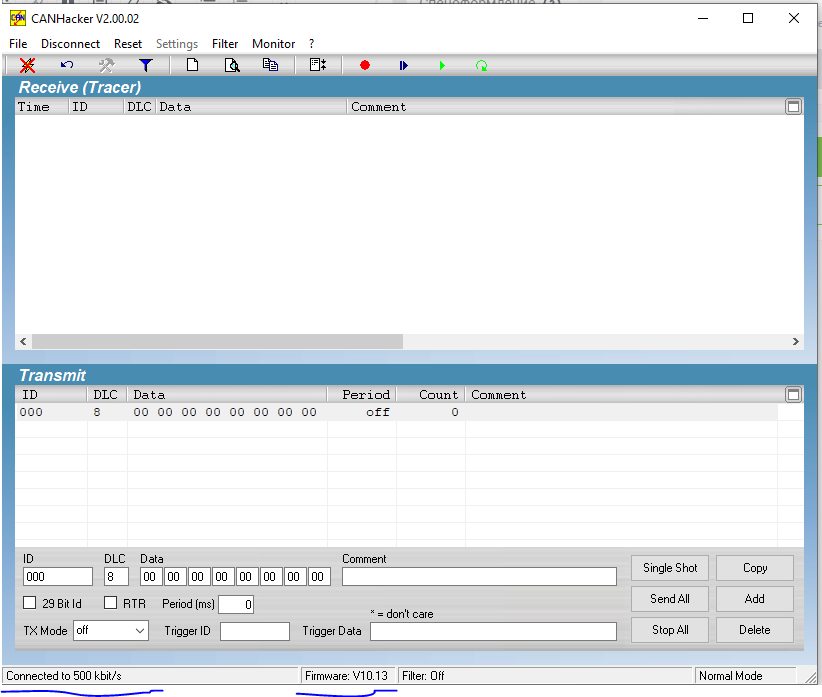
Task: Maximize the Receive (Tracer) panel
Action: pos(793,107)
